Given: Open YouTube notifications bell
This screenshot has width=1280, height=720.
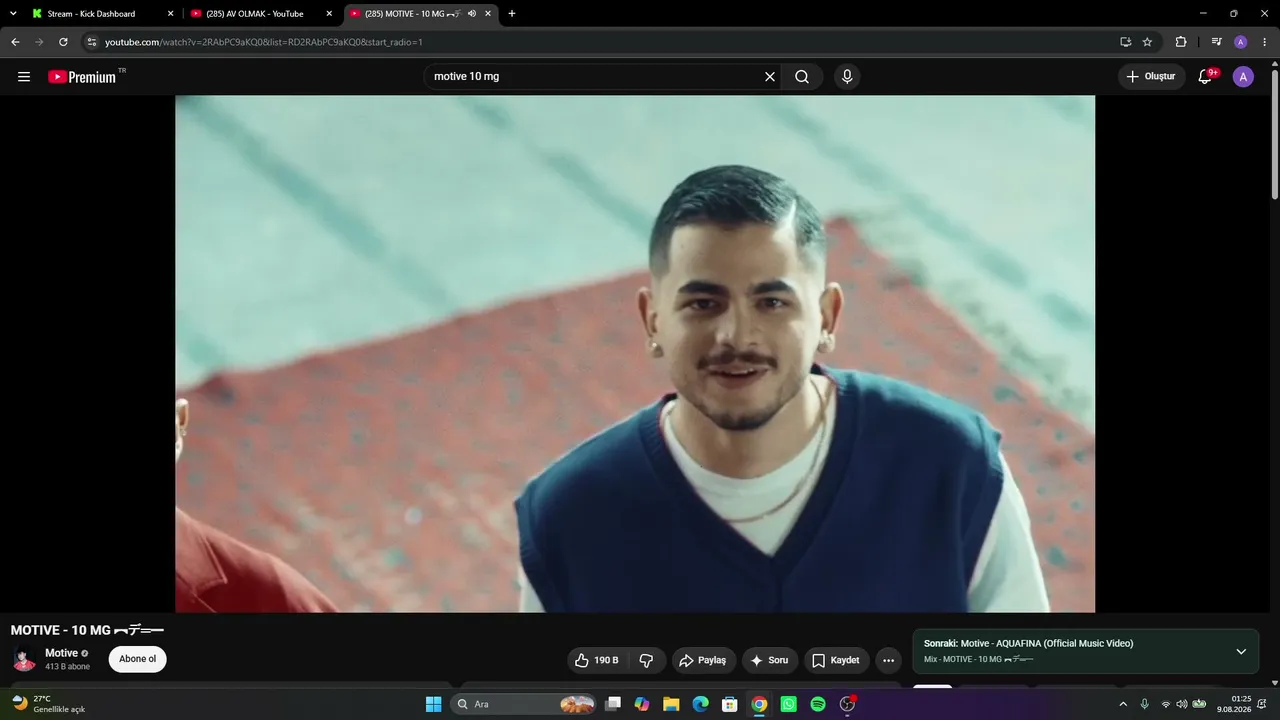Looking at the screenshot, I should pos(1206,77).
